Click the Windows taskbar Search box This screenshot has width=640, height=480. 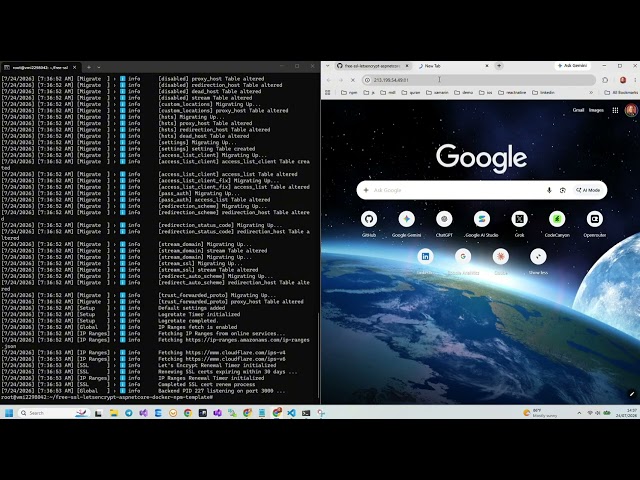coord(53,413)
